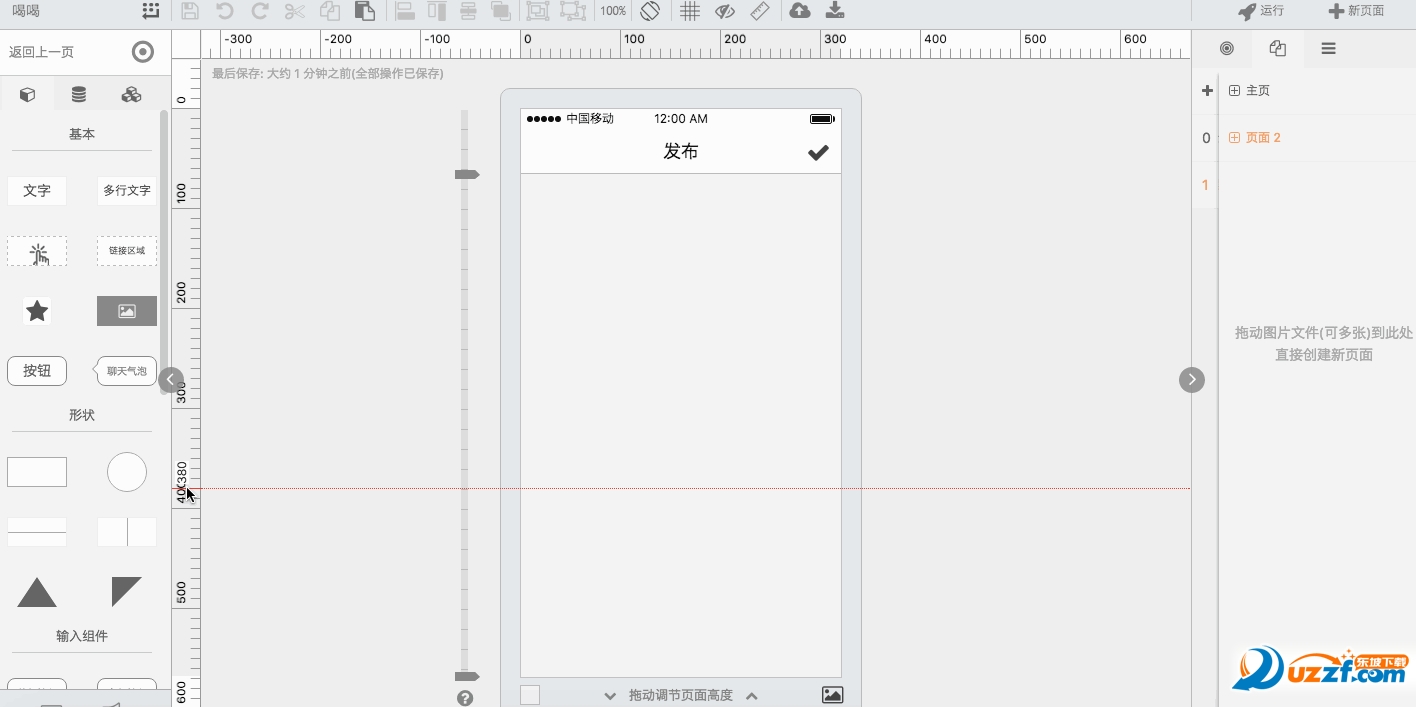Upload project to the cloud
The width and height of the screenshot is (1416, 707).
pyautogui.click(x=800, y=10)
